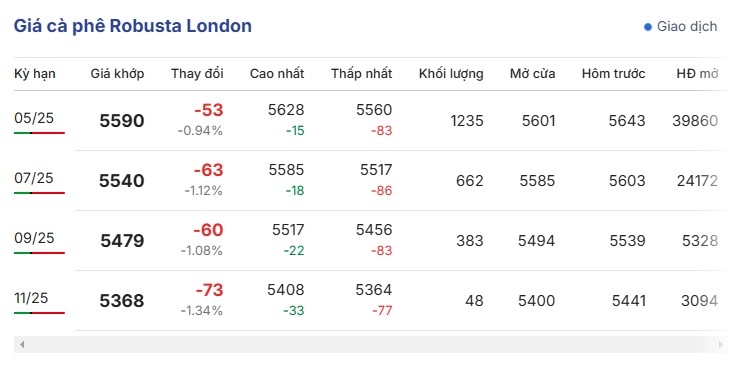Click the horizontal scrollbar track
The height and width of the screenshot is (369, 739).
click(370, 345)
